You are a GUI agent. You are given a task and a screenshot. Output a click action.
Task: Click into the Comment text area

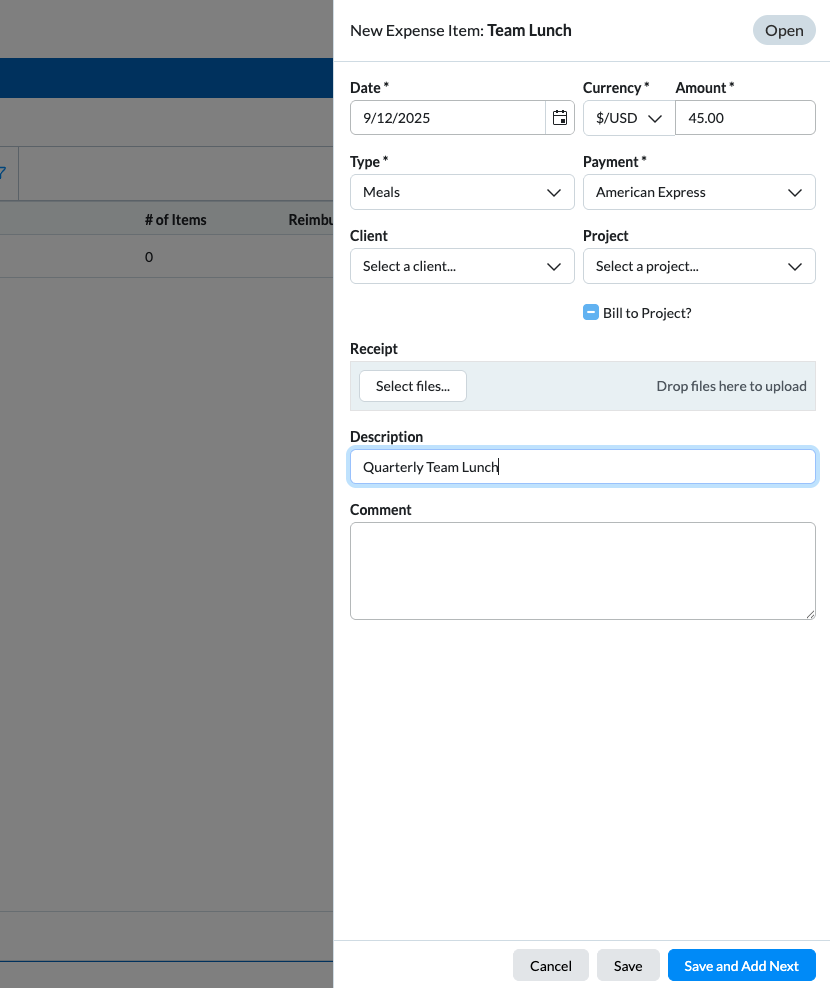(x=582, y=571)
